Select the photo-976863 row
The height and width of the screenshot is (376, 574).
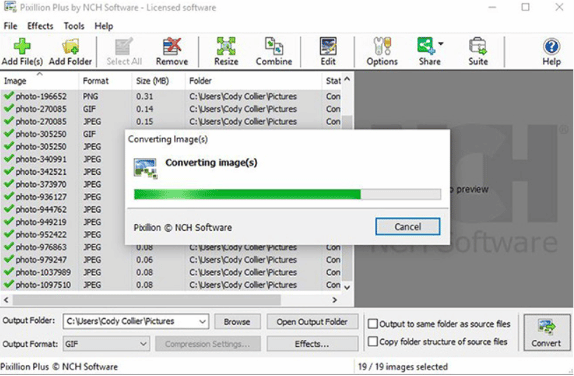(x=171, y=247)
